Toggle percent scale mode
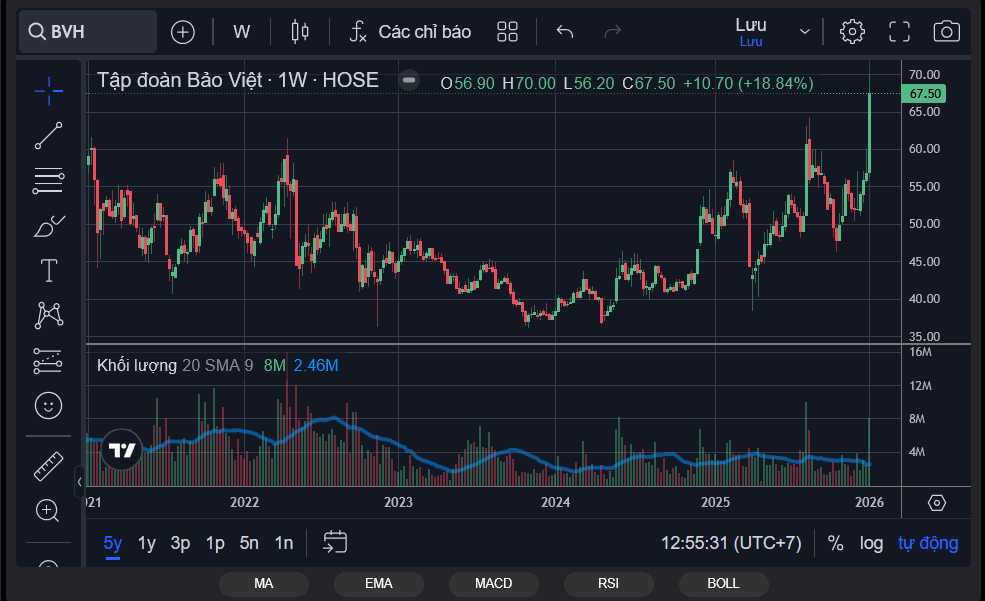Viewport: 985px width, 601px height. [x=835, y=543]
